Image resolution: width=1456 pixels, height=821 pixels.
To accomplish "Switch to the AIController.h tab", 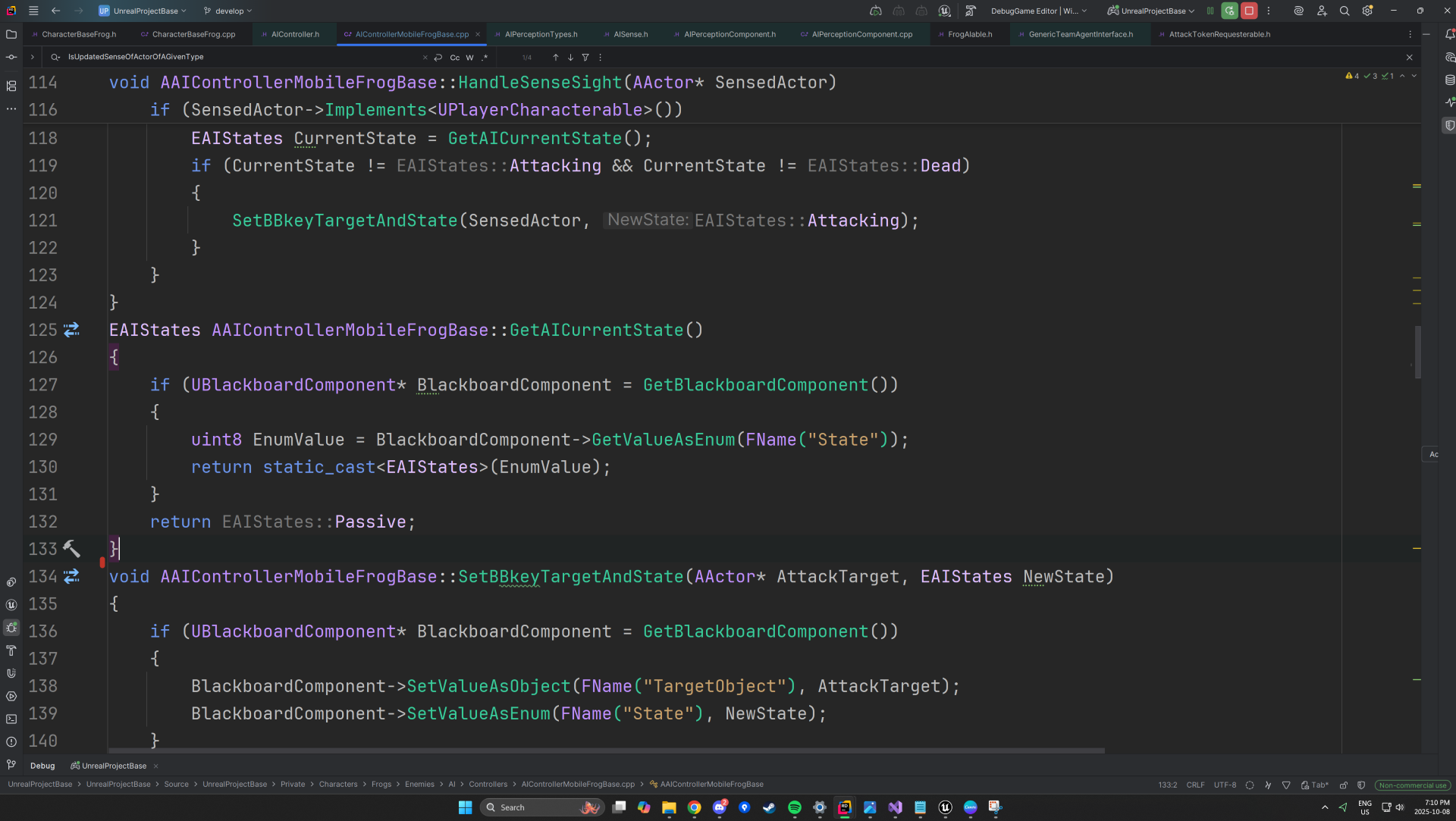I will 294,34.
